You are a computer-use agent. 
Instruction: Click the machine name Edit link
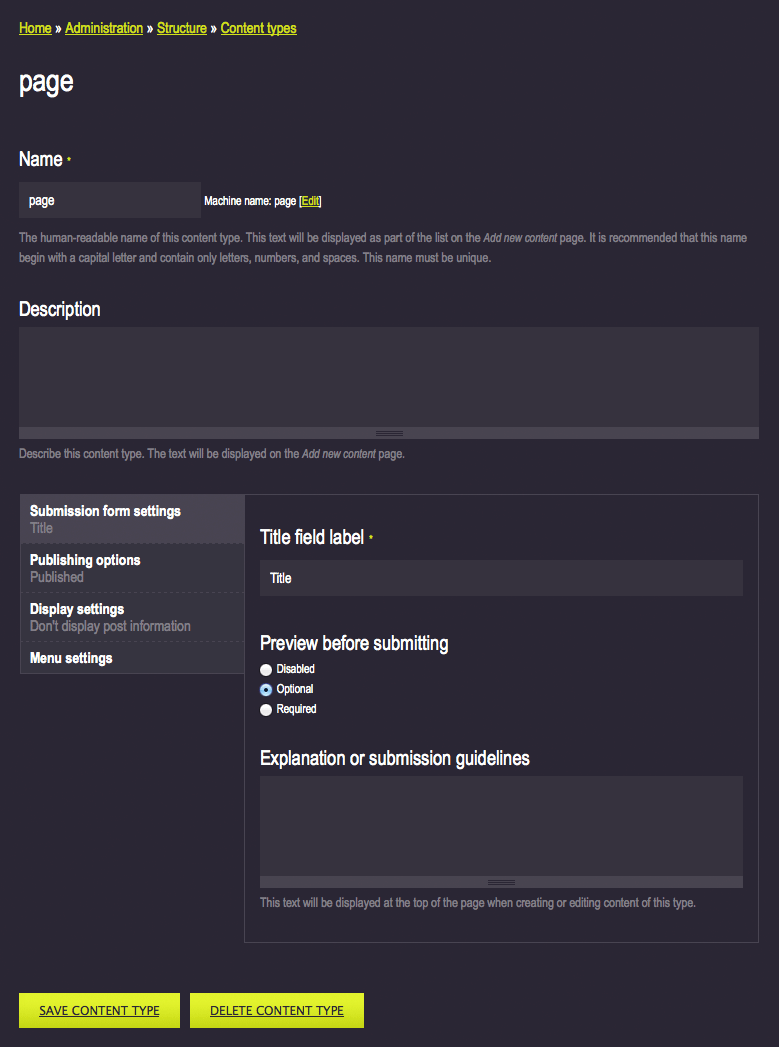pyautogui.click(x=310, y=201)
